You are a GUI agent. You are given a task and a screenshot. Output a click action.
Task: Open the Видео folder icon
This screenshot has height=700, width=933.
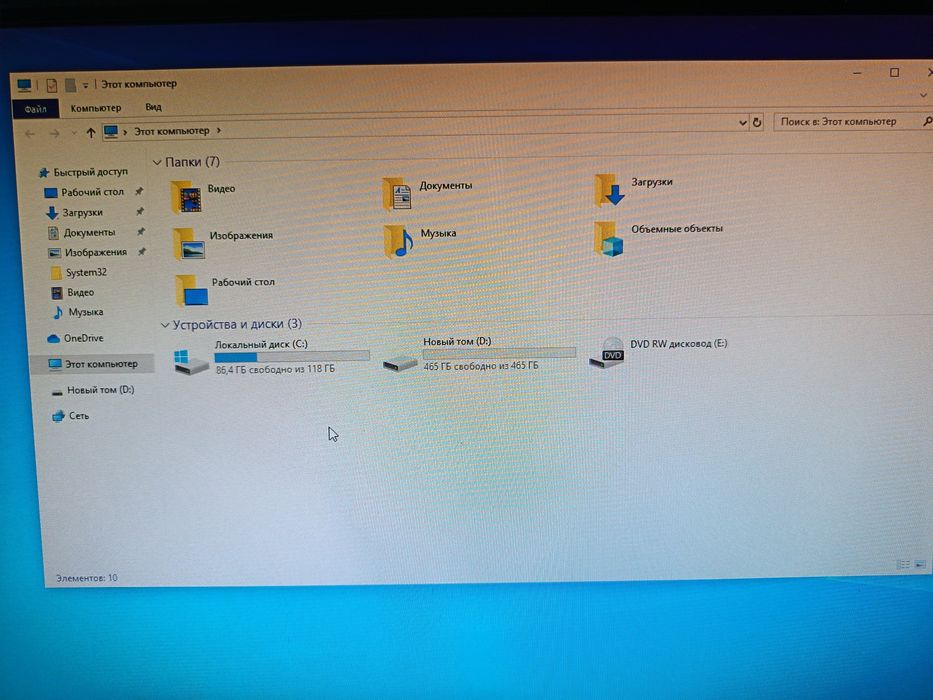click(186, 197)
